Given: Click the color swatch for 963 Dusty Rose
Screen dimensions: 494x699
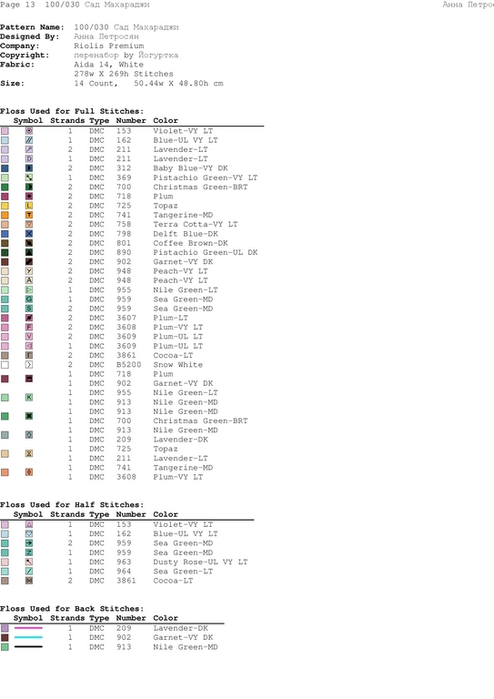Looking at the screenshot, I should [5, 562].
